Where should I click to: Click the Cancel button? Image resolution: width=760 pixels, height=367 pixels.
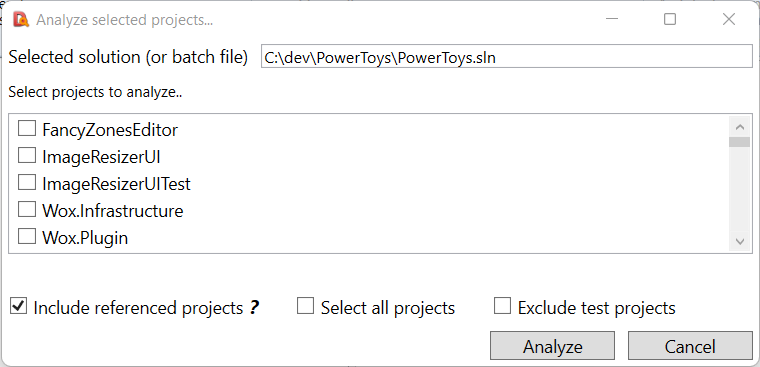[690, 346]
